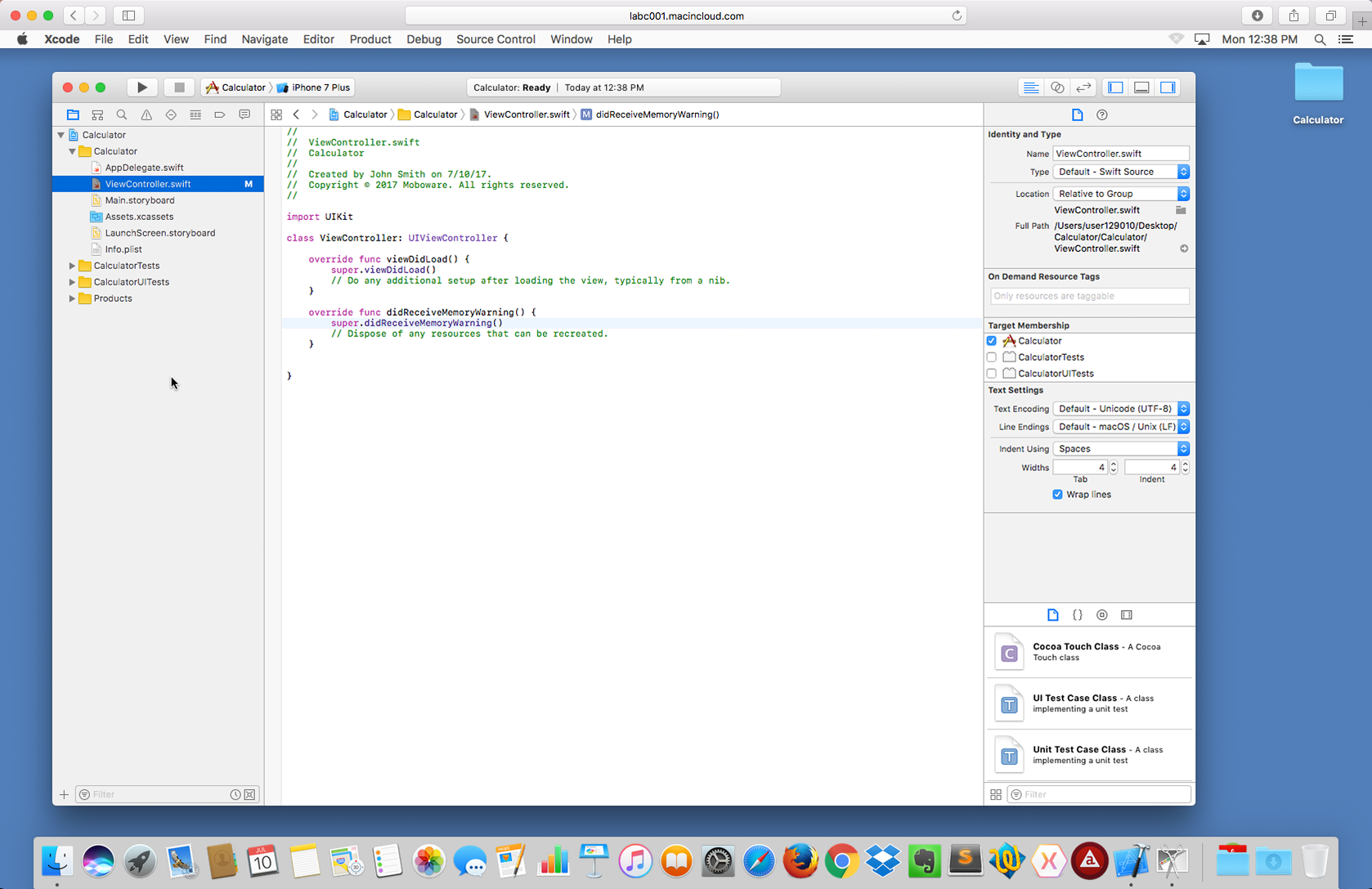Open the Debug menu
The image size is (1372, 889).
pos(424,39)
